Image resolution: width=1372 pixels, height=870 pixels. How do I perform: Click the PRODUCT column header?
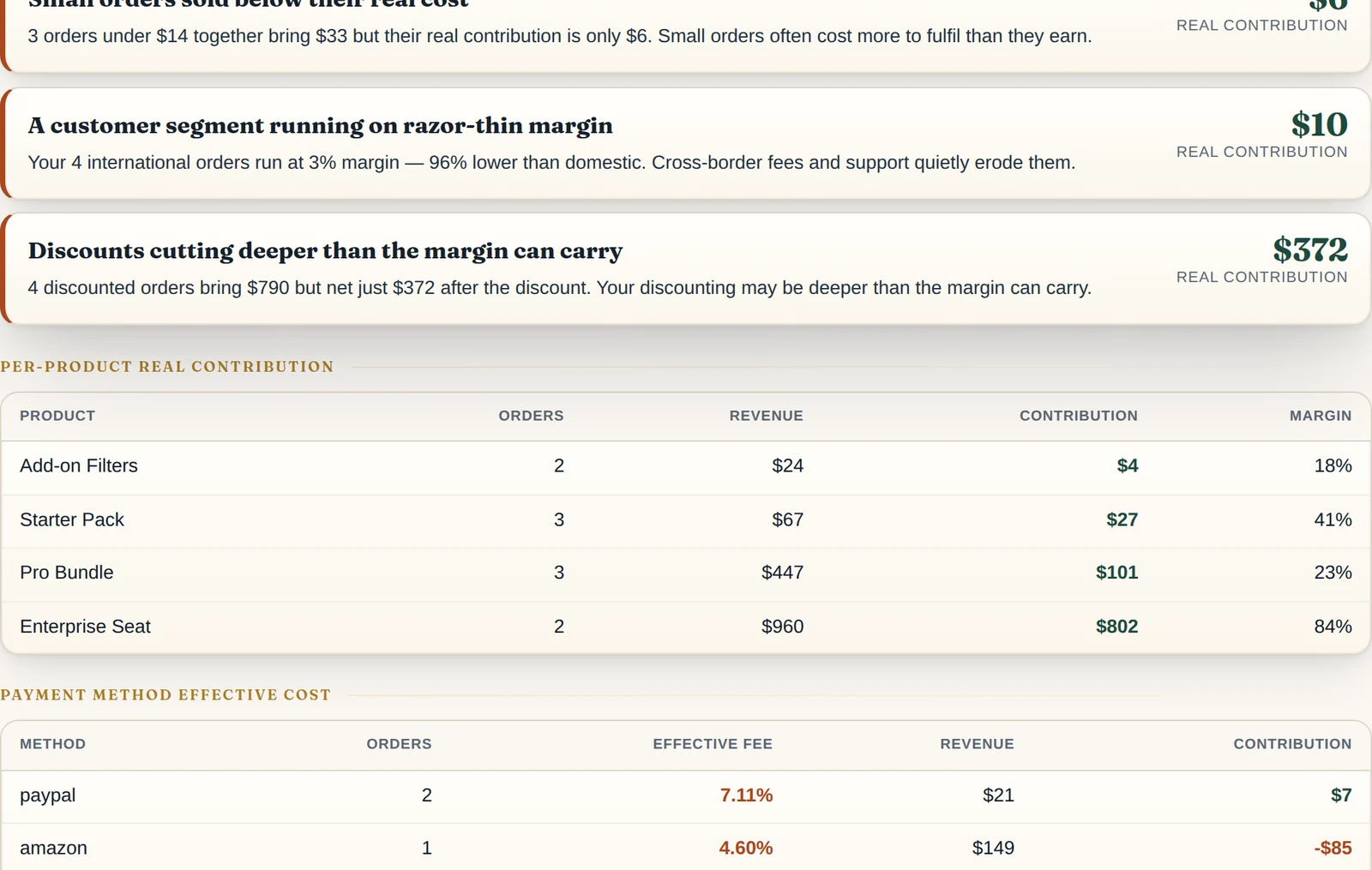pos(57,416)
